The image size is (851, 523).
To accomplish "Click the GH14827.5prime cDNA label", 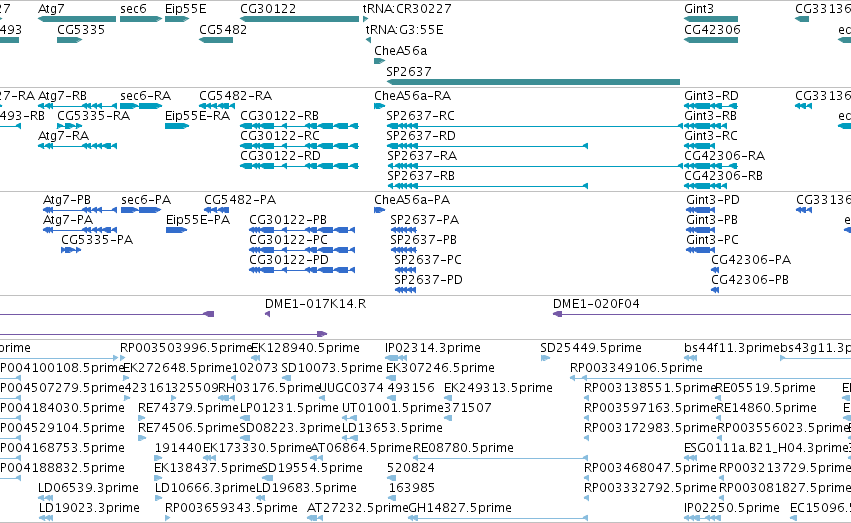I will pos(460,508).
